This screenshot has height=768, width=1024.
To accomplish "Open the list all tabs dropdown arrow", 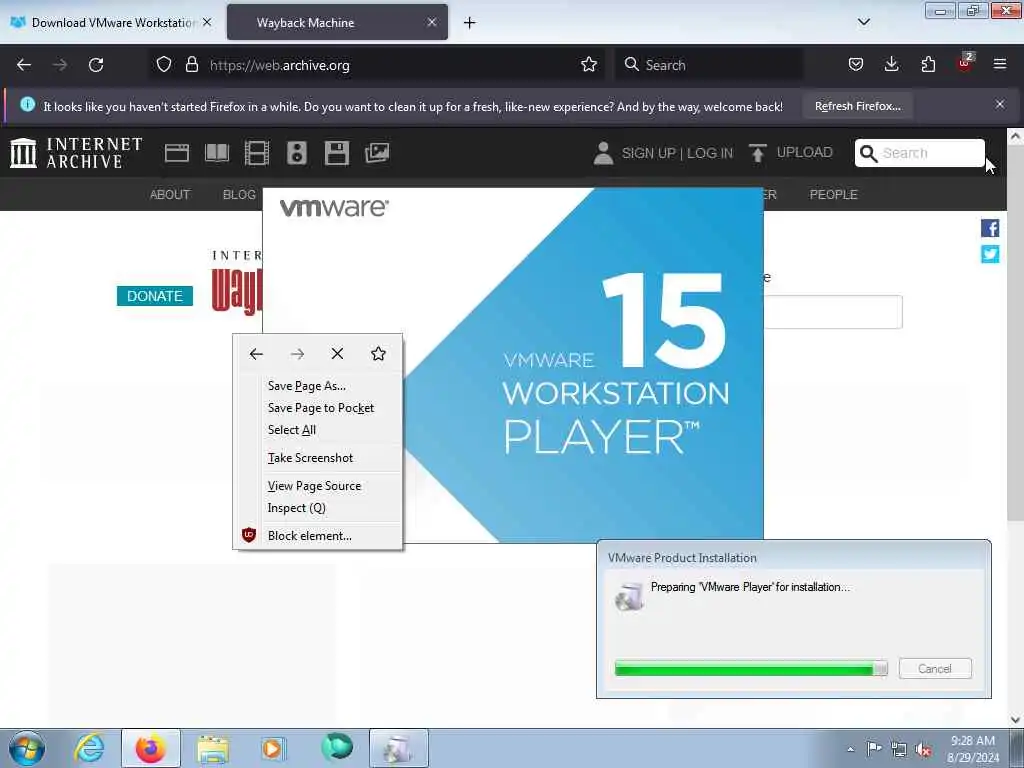I will pos(864,22).
